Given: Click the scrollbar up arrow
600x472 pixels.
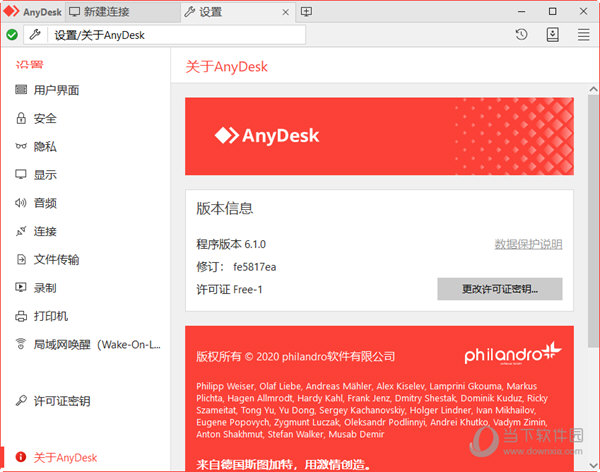Looking at the screenshot, I should coord(593,90).
